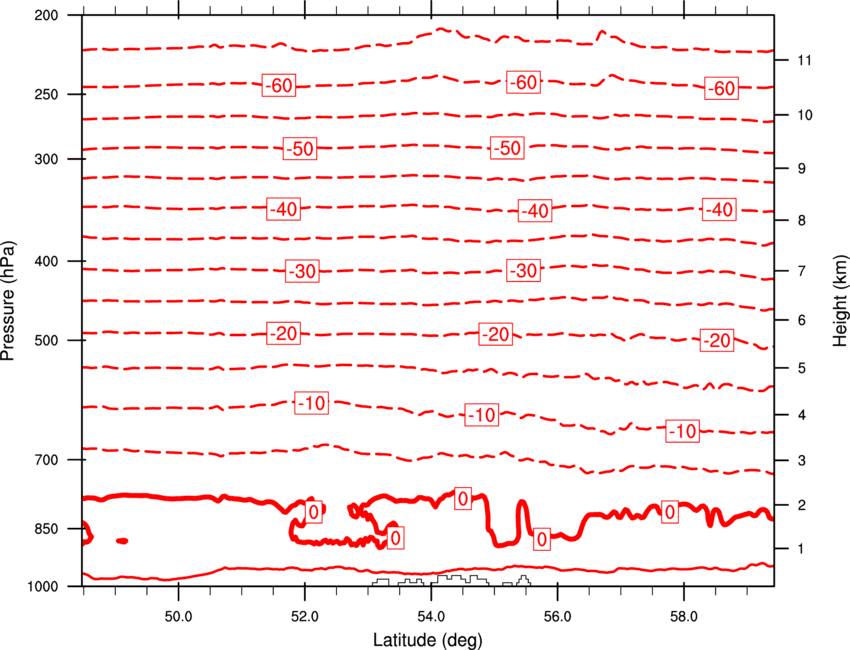The height and width of the screenshot is (650, 850).
Task: Pick the 11 km height tick label
Action: tap(804, 60)
